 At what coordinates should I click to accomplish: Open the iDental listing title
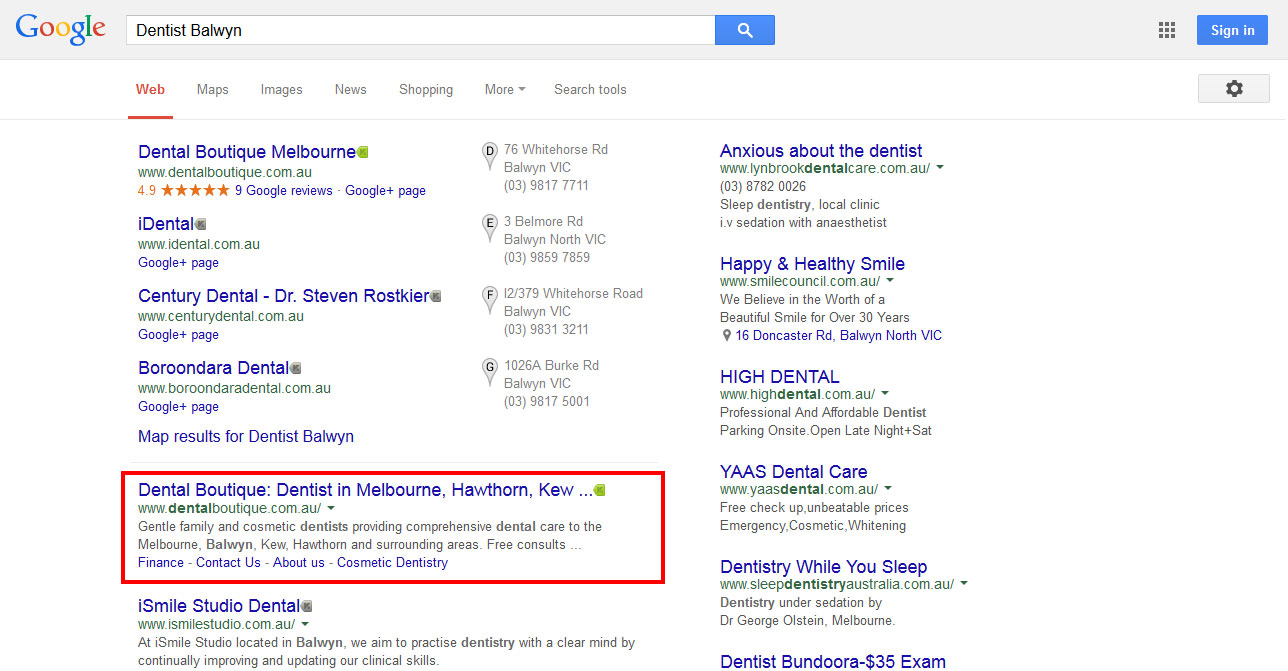click(x=165, y=224)
